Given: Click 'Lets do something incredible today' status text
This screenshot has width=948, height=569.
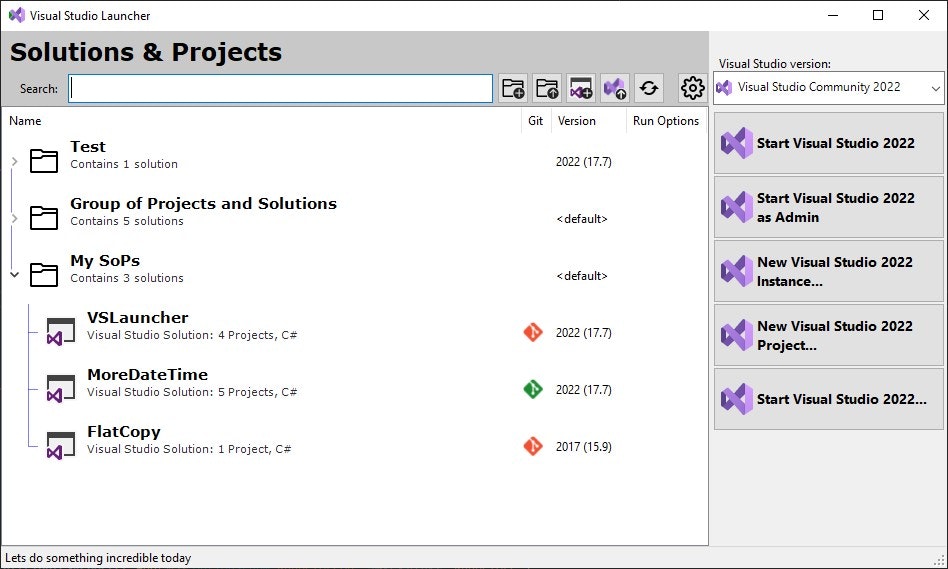Looking at the screenshot, I should [98, 558].
